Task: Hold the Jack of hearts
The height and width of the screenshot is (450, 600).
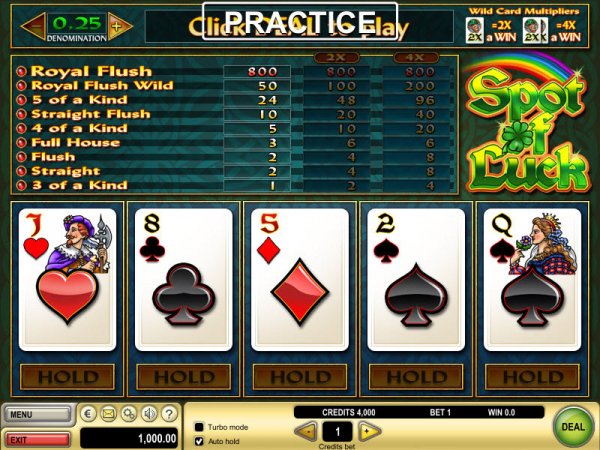Action: pos(67,377)
